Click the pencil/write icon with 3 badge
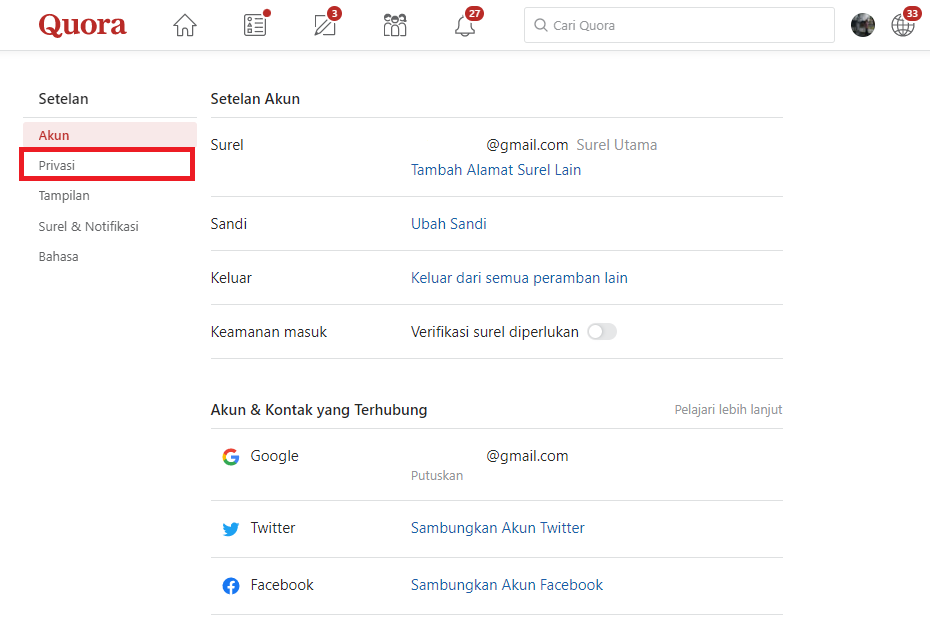The image size is (930, 617). (324, 24)
